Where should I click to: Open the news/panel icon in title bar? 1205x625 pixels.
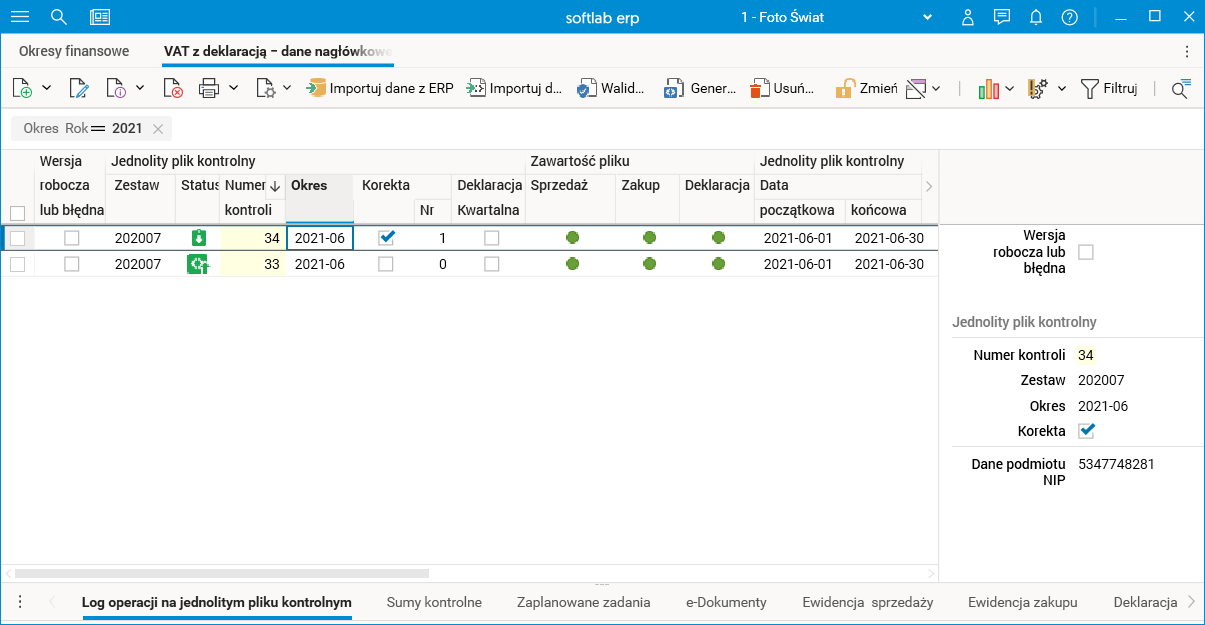coord(100,17)
